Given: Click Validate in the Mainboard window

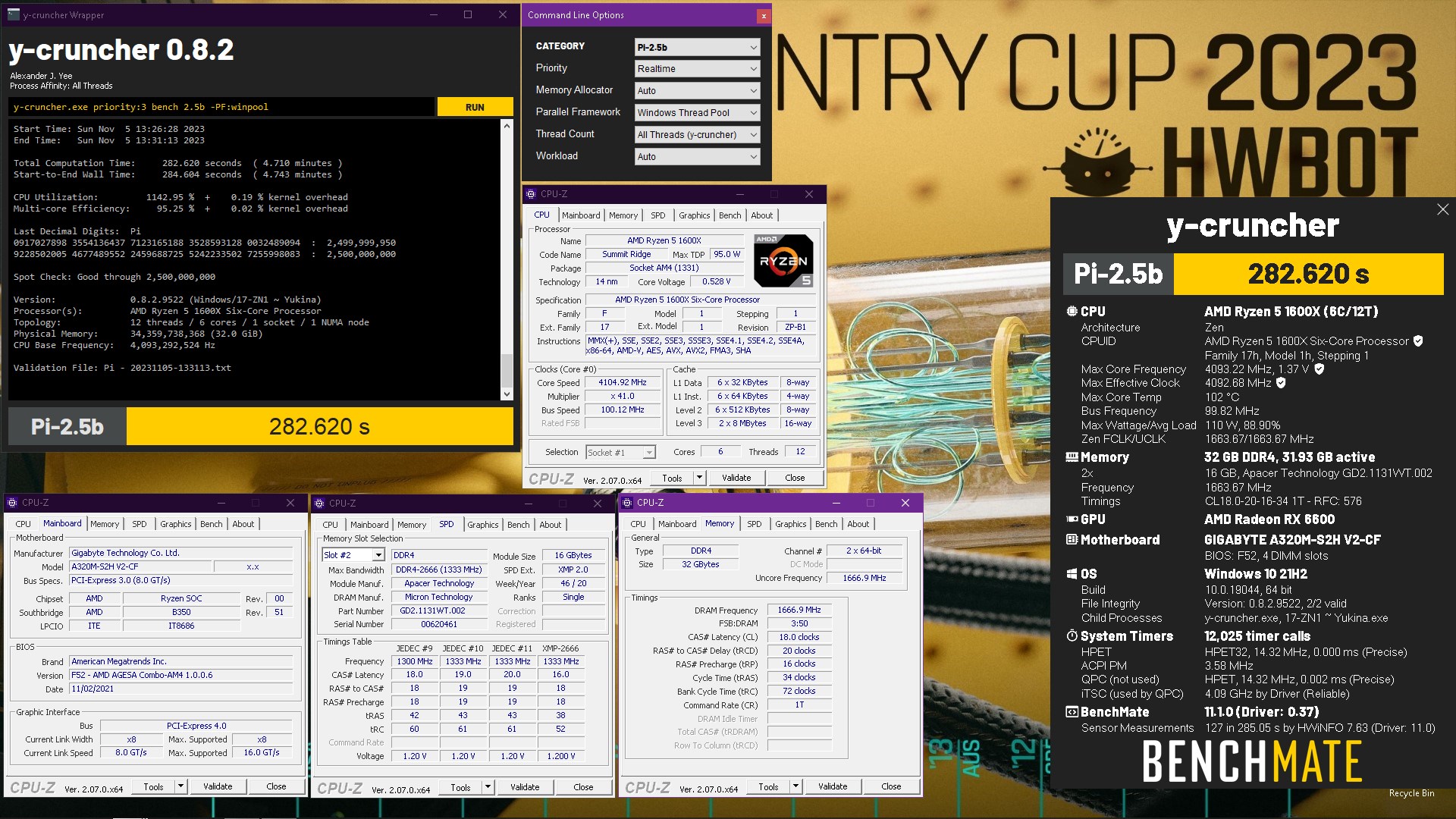Looking at the screenshot, I should pyautogui.click(x=218, y=786).
